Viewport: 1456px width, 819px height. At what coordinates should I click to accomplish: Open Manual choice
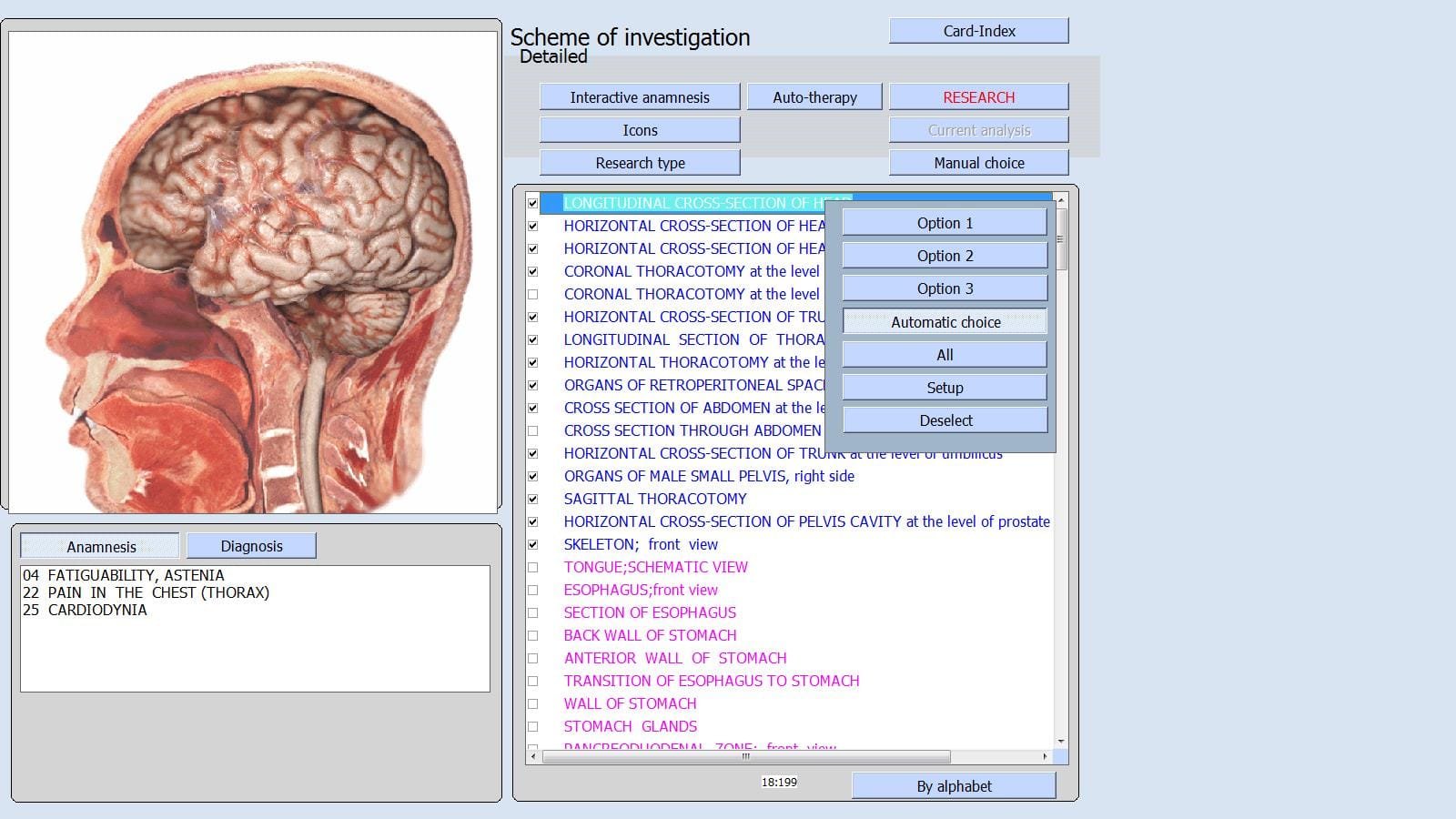coord(978,162)
